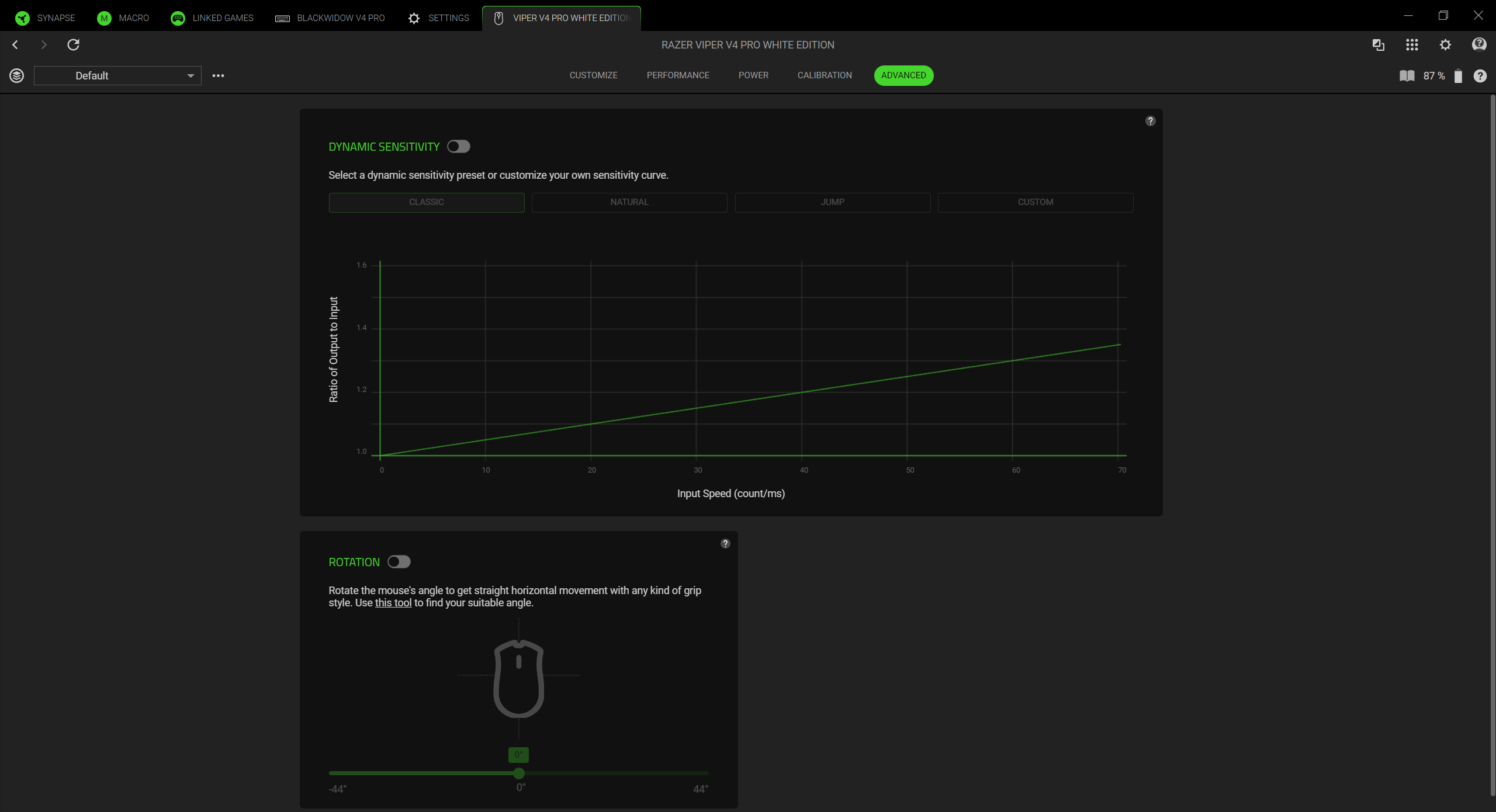Screen dimensions: 1496x812
Task: Switch to the Performance tab
Action: coord(677,75)
